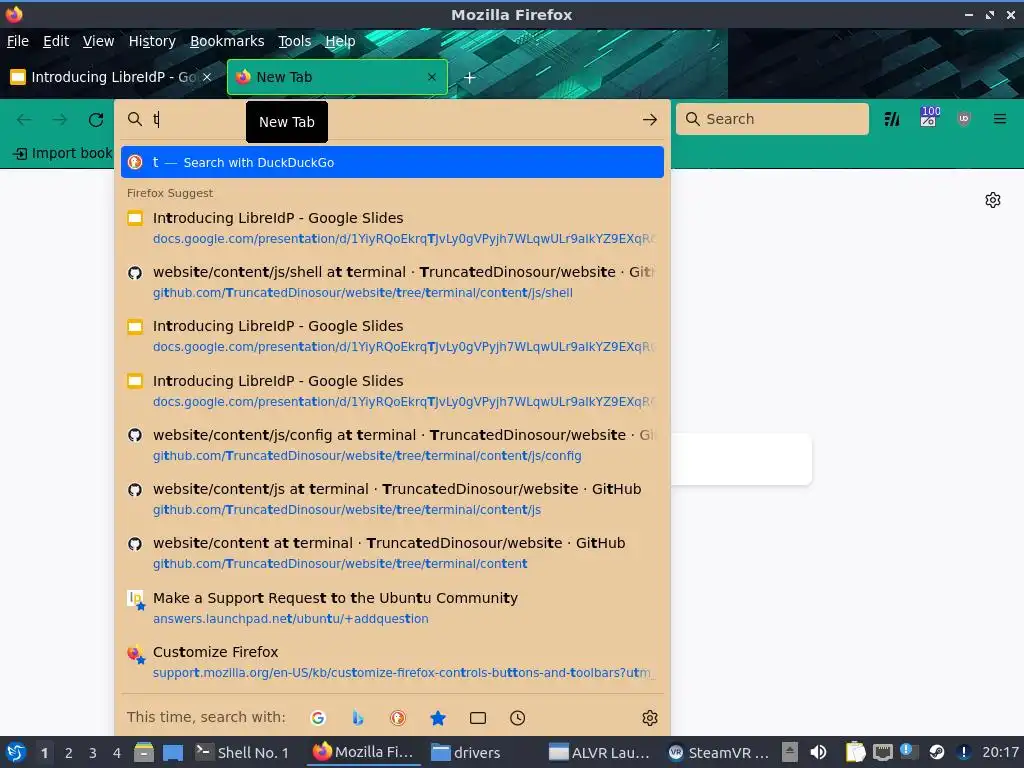Click the Forward navigation arrow
Viewport: 1024px width, 768px height.
click(x=60, y=120)
